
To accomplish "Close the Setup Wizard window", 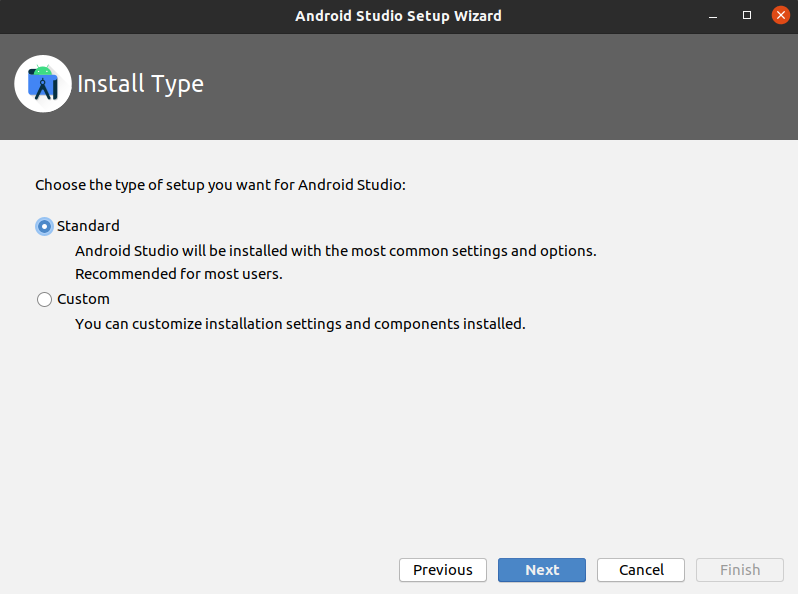I will (780, 15).
